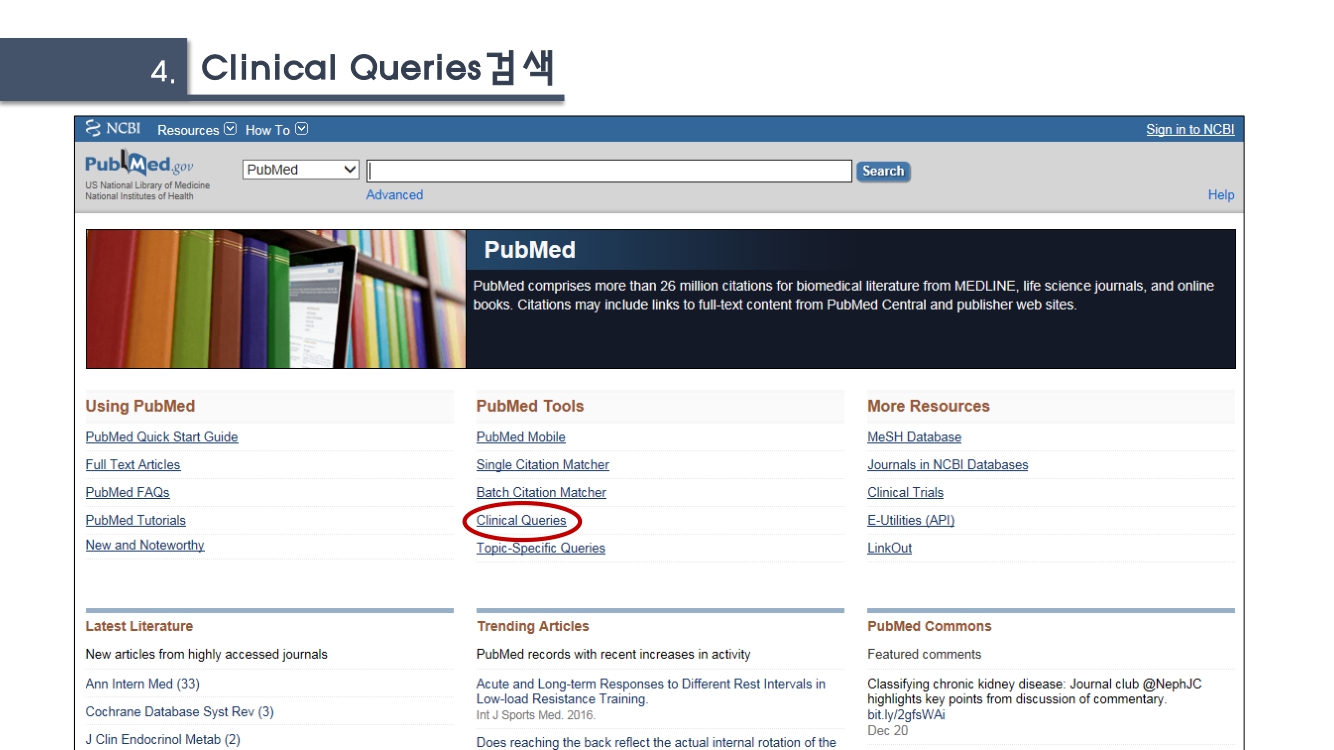This screenshot has height=750, width=1334.
Task: Click the Clinical Queries link
Action: 521,521
